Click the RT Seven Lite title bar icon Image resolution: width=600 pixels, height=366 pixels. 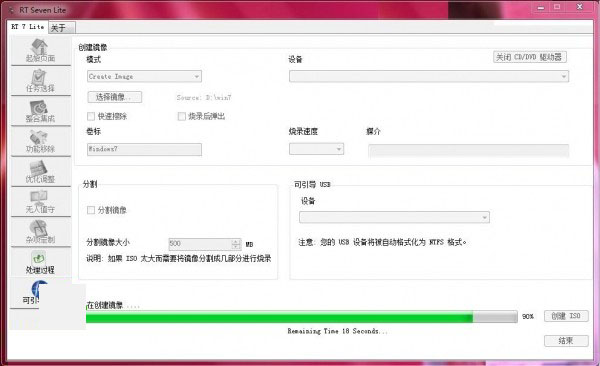tap(11, 10)
